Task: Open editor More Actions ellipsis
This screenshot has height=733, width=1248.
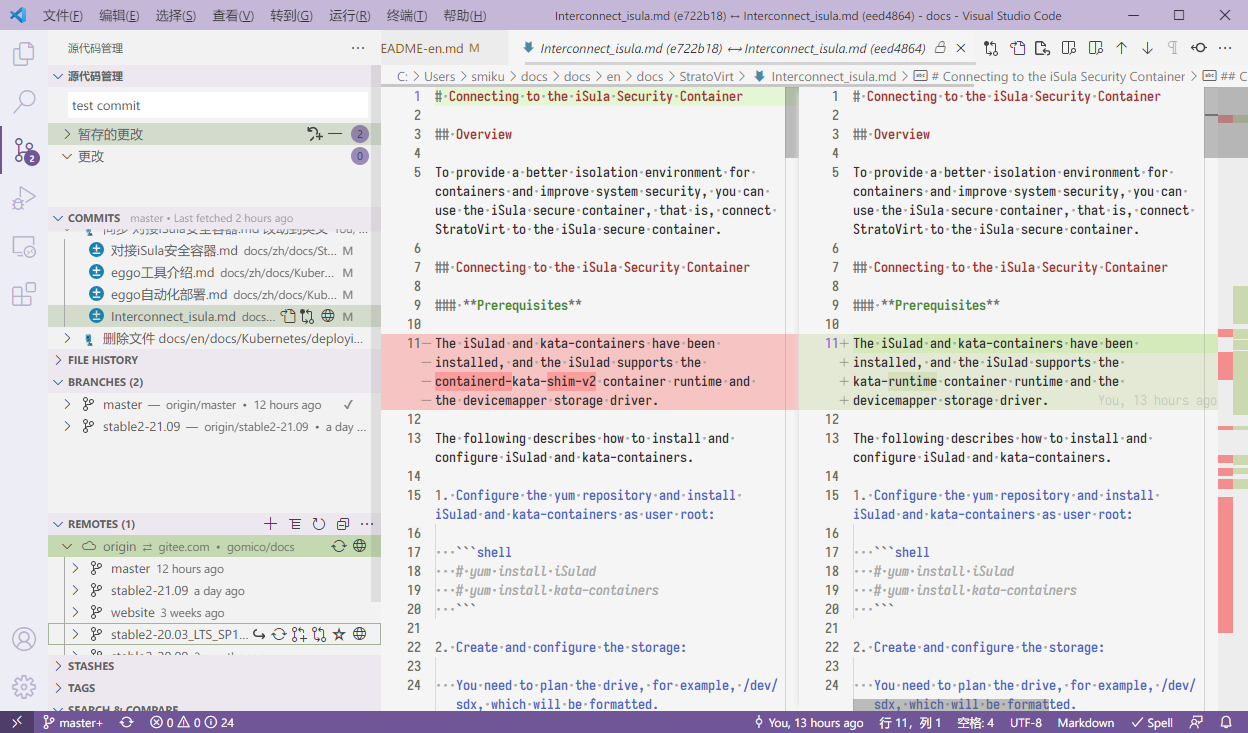Action: [x=1226, y=48]
